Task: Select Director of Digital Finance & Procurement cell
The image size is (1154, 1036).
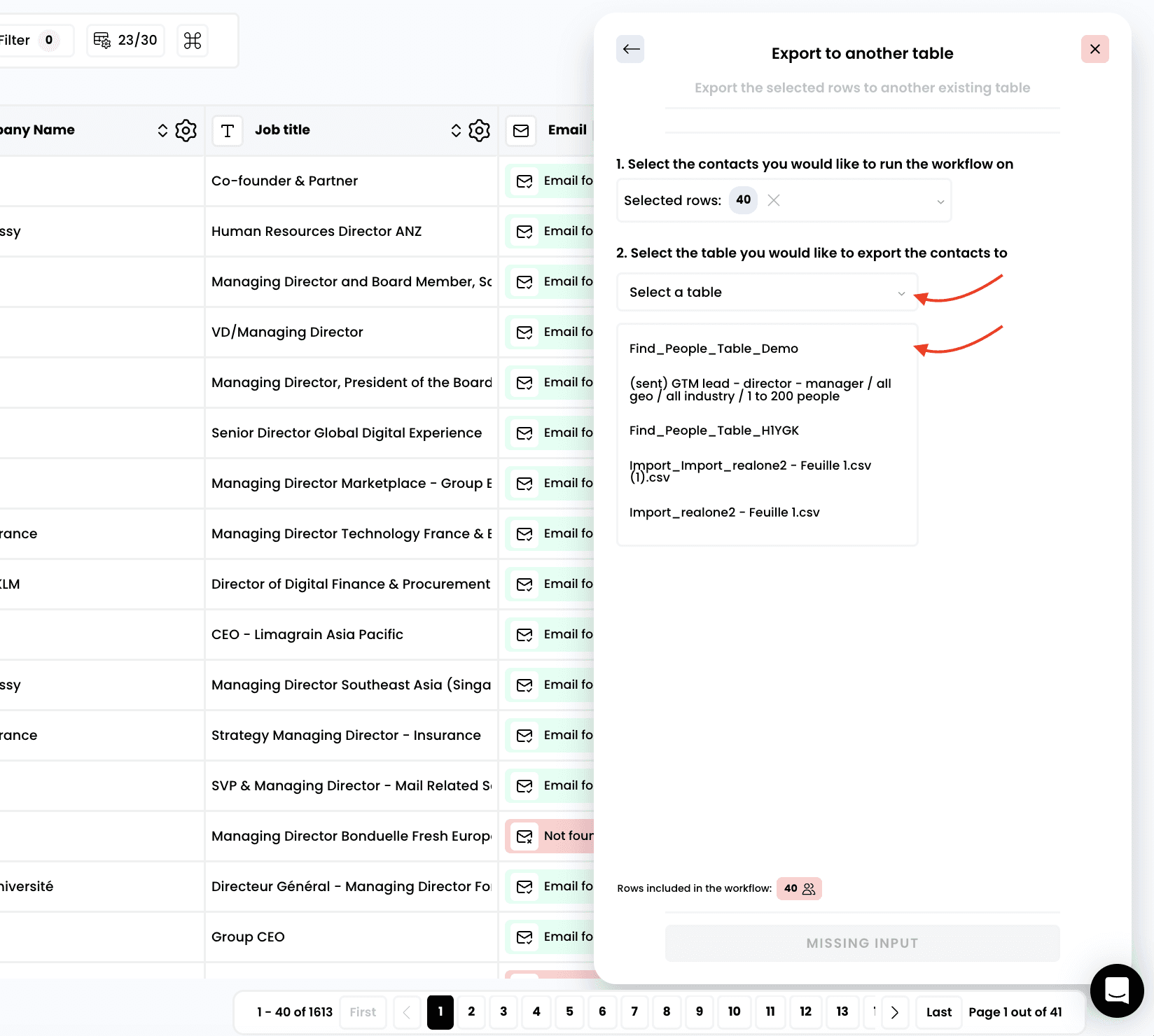Action: [352, 584]
